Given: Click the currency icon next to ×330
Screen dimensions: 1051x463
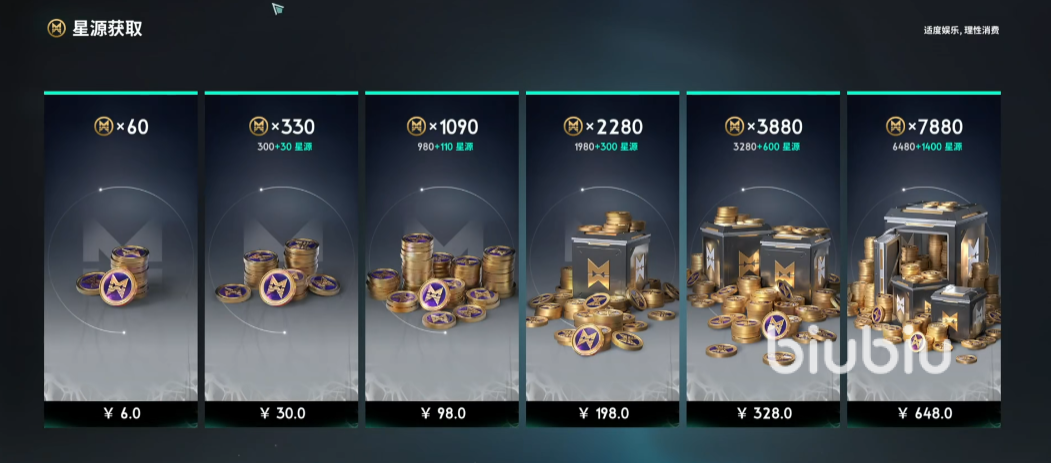Looking at the screenshot, I should (x=259, y=126).
